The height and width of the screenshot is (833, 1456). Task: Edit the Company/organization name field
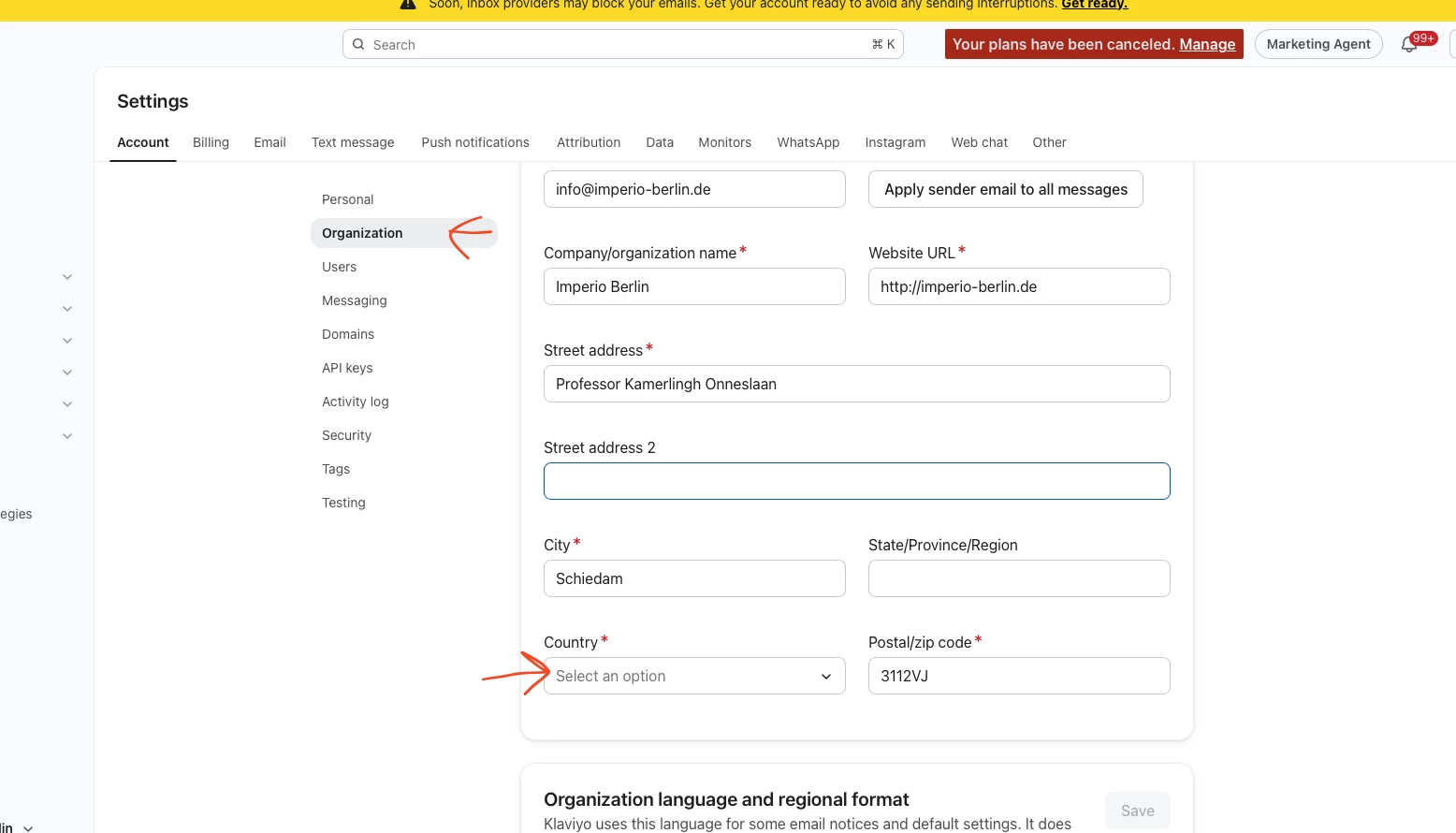point(694,286)
